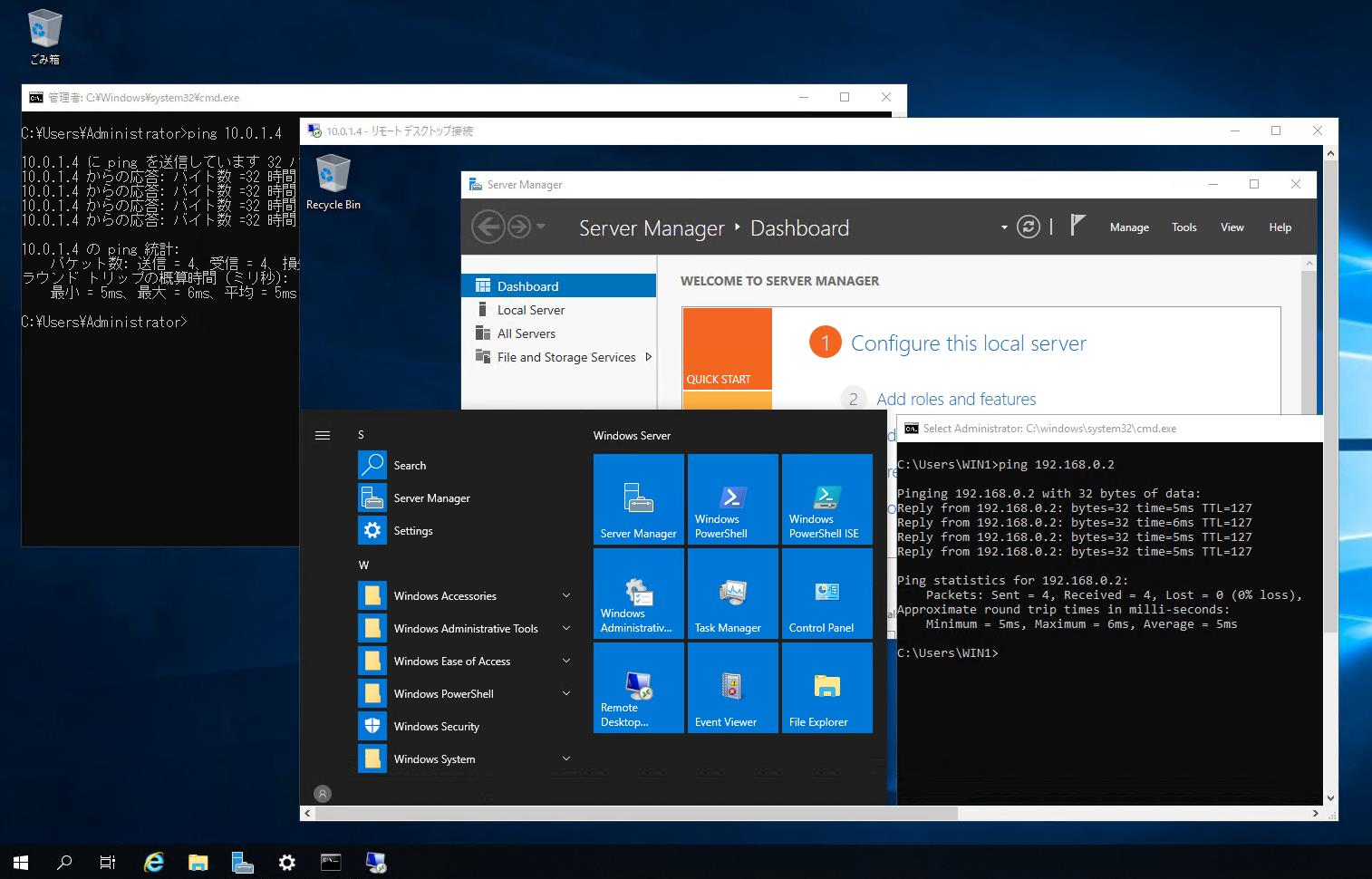
Task: Open the dropdown arrow beside the refresh icon
Action: (x=1004, y=227)
